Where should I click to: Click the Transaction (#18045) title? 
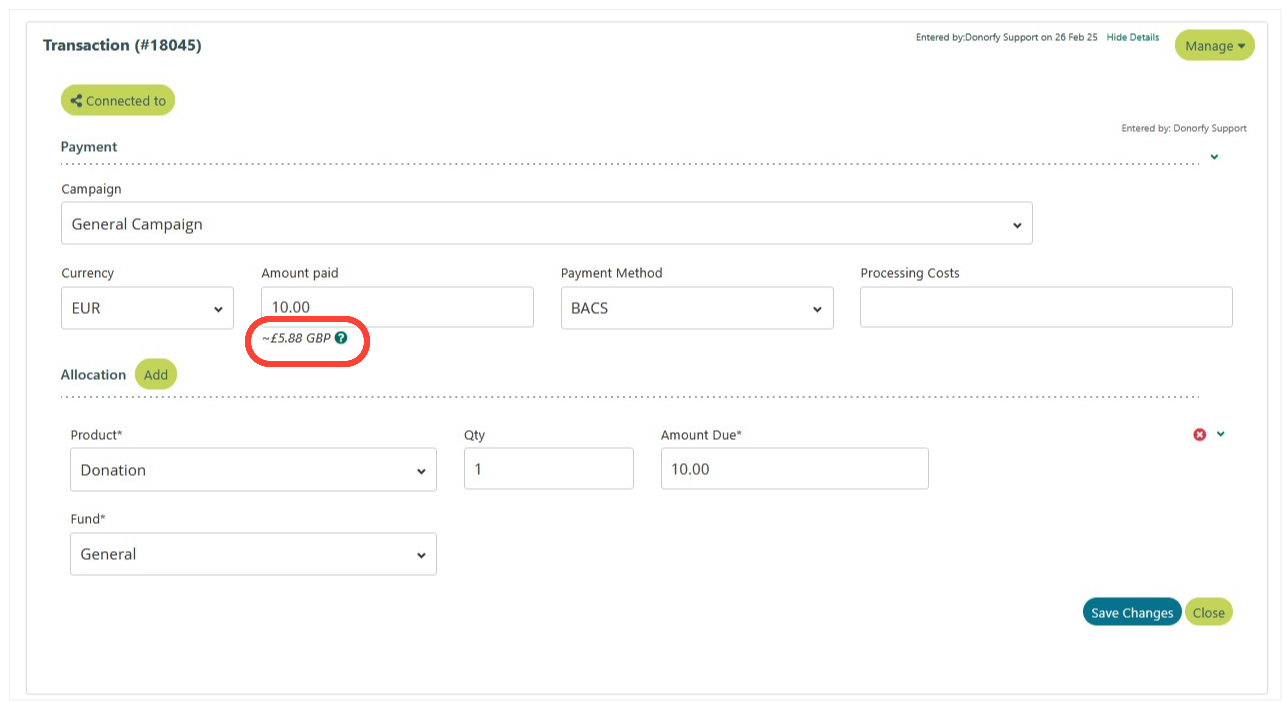(122, 45)
